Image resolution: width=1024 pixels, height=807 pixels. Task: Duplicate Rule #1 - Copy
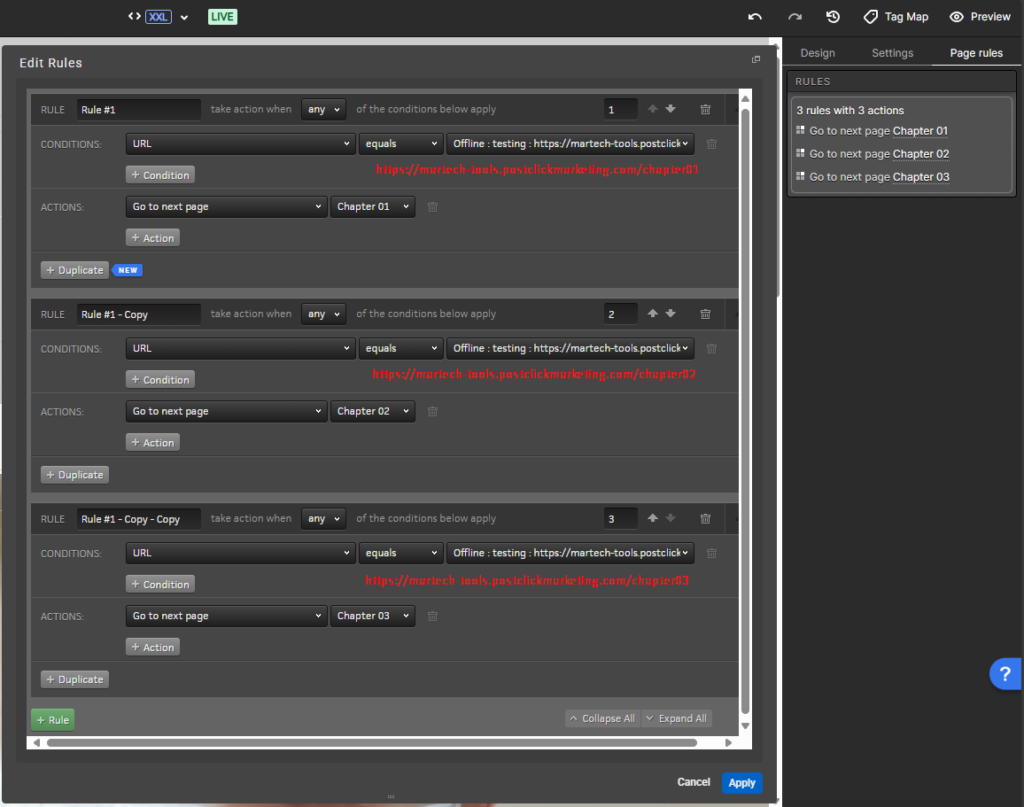[74, 475]
